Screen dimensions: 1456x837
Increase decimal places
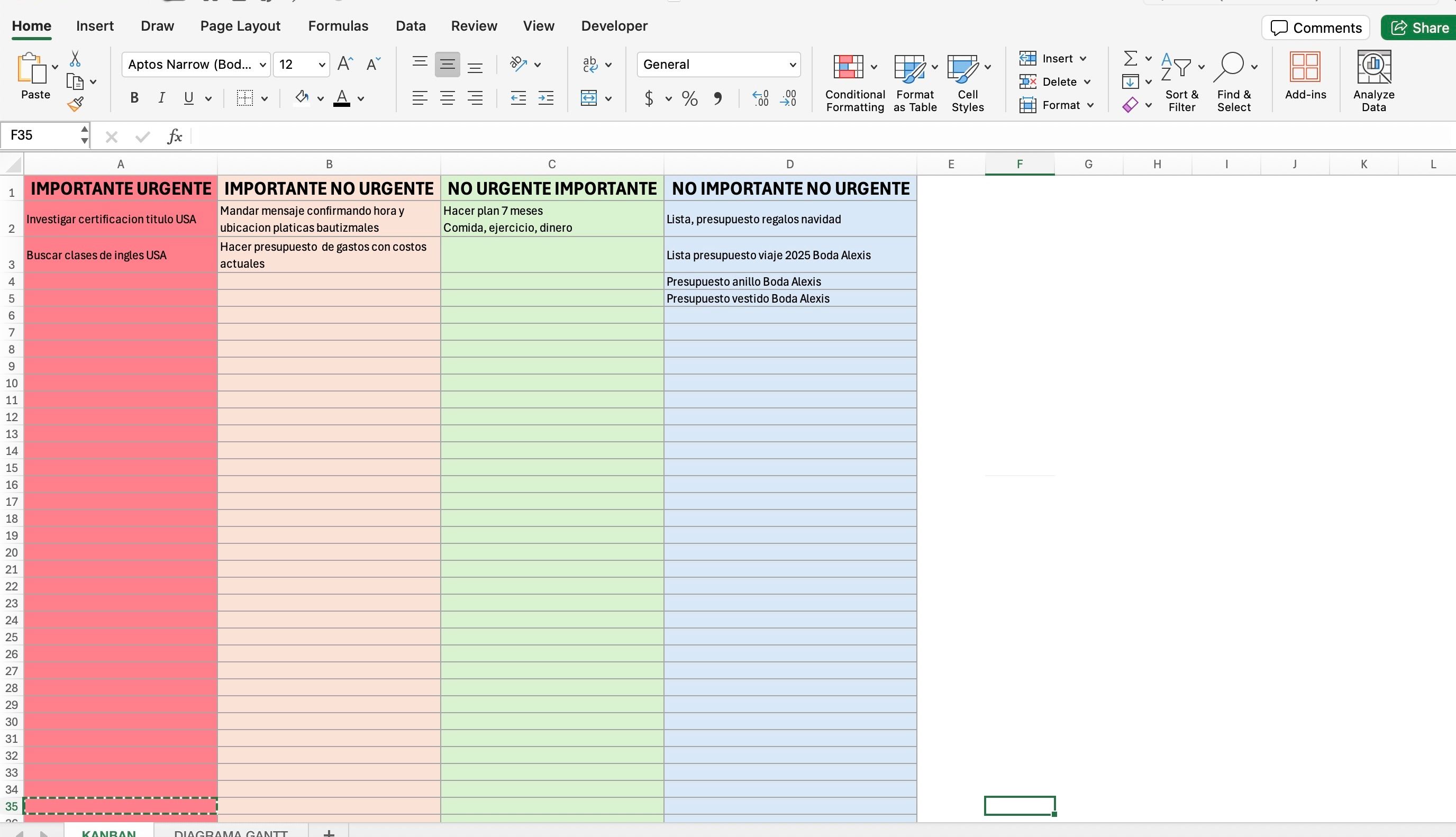[x=760, y=98]
